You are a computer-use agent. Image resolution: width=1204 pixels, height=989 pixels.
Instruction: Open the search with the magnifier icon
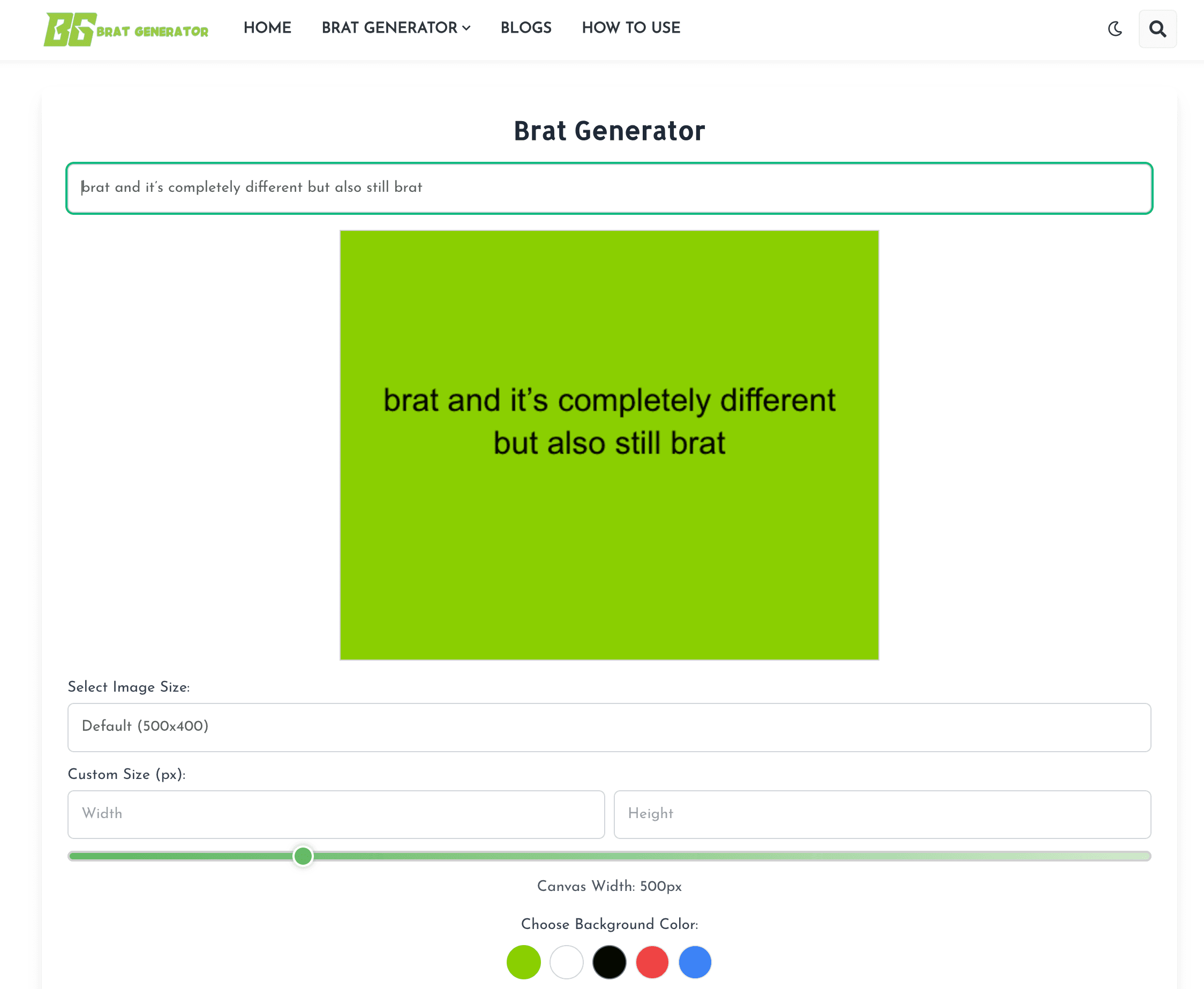coord(1157,29)
